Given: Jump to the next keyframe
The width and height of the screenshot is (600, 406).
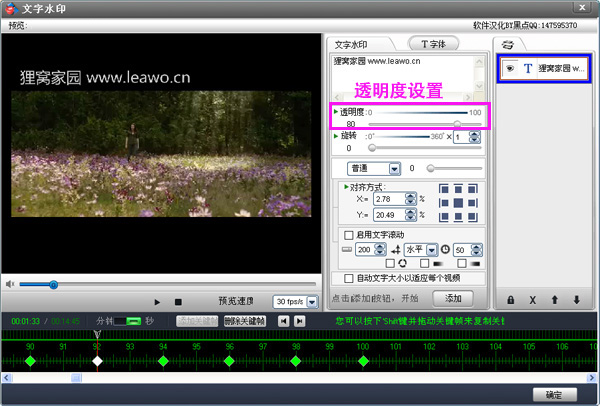Looking at the screenshot, I should pyautogui.click(x=299, y=320).
